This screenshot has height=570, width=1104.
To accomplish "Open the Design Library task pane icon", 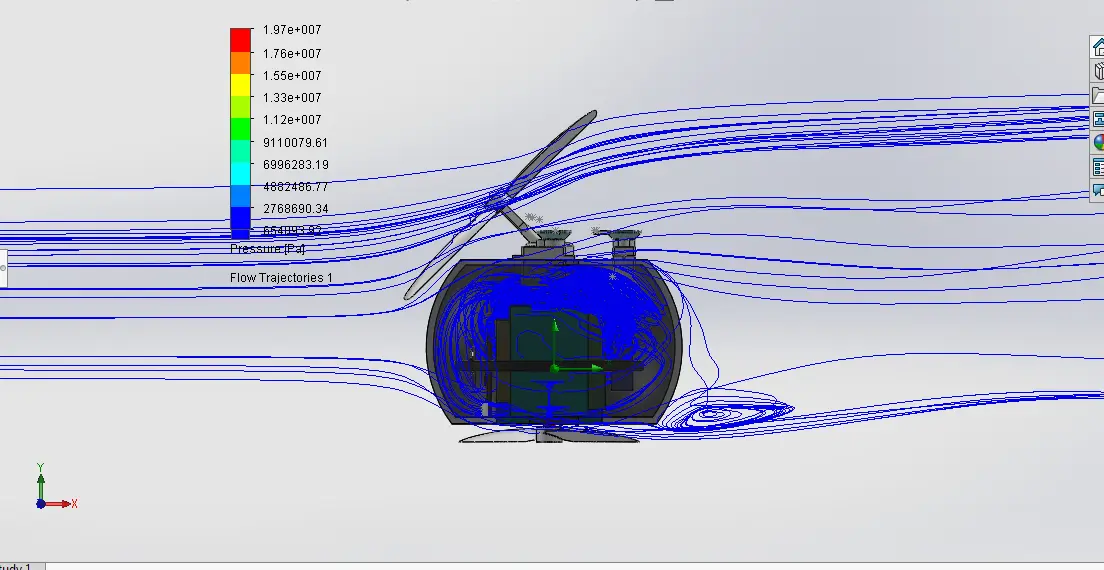I will pos(1097,72).
